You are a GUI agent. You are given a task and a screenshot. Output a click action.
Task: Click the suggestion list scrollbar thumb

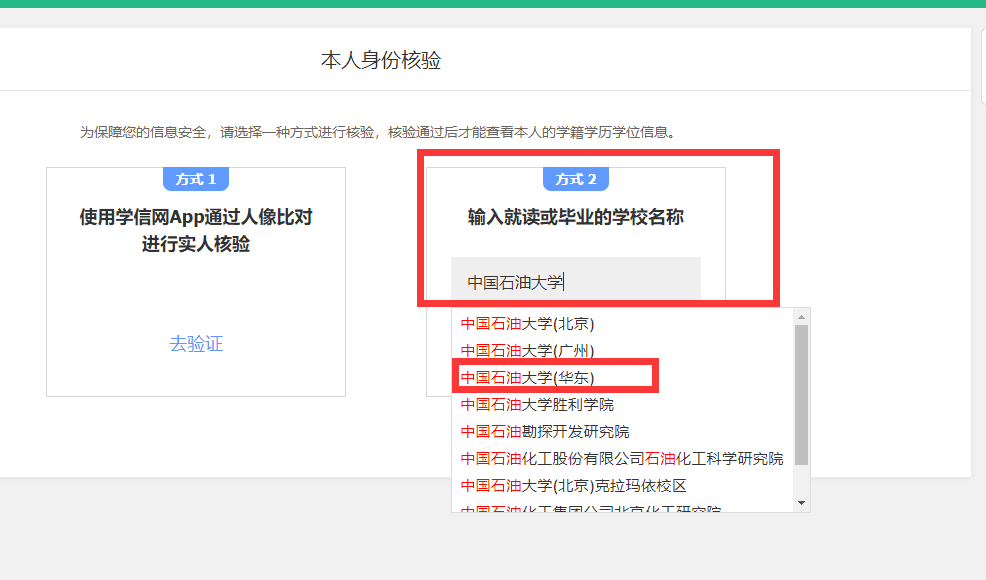click(801, 395)
